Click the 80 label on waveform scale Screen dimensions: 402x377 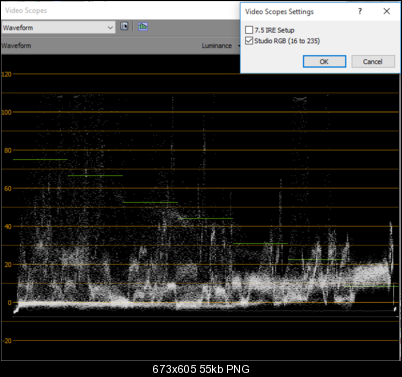(x=8, y=150)
